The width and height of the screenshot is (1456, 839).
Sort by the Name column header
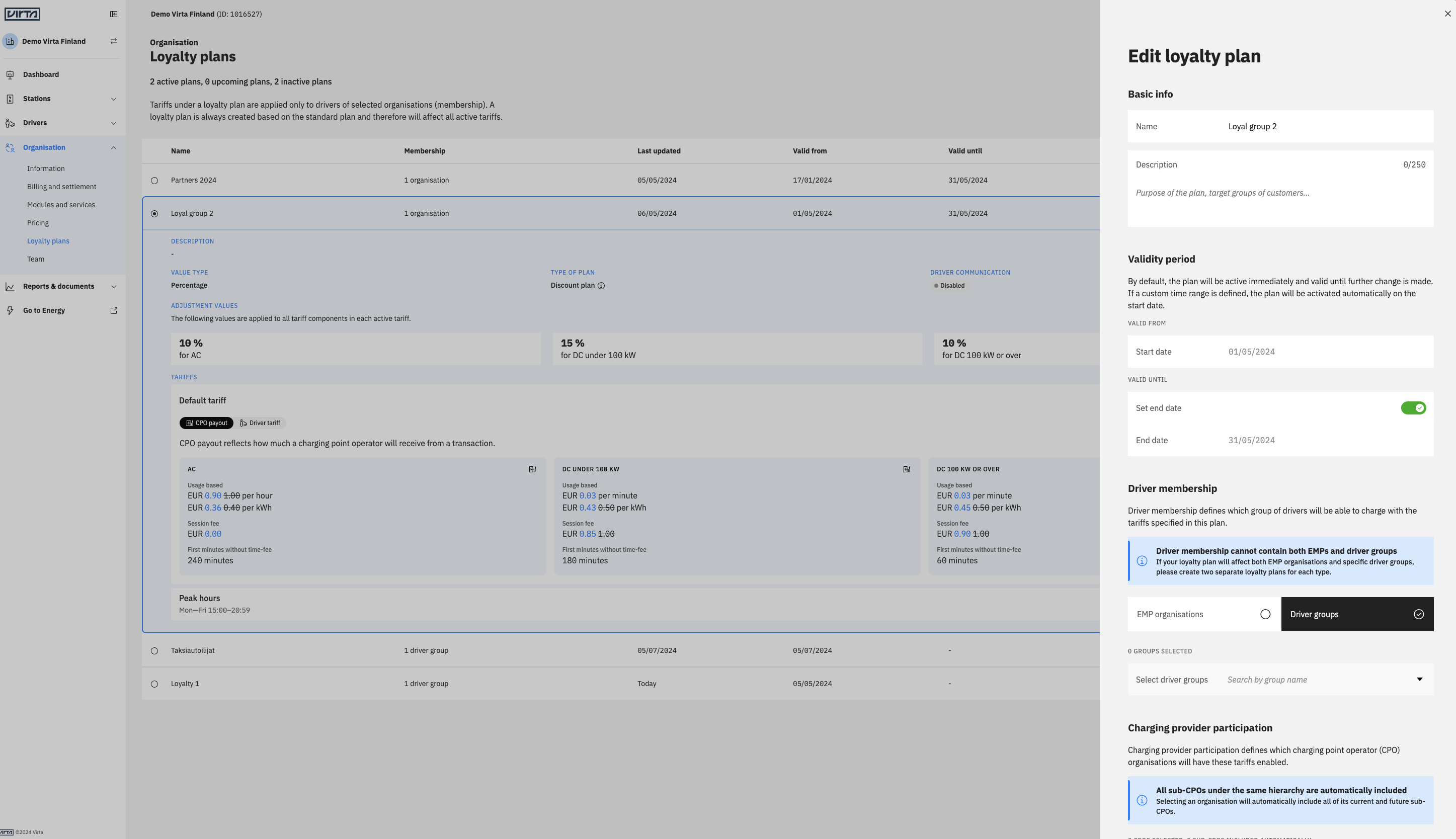click(x=180, y=151)
